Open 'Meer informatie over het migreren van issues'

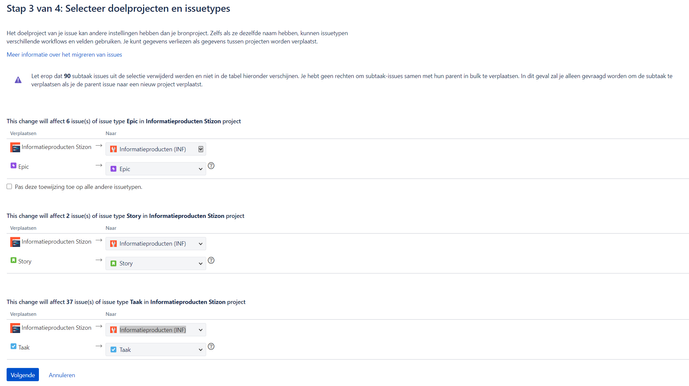pos(64,55)
